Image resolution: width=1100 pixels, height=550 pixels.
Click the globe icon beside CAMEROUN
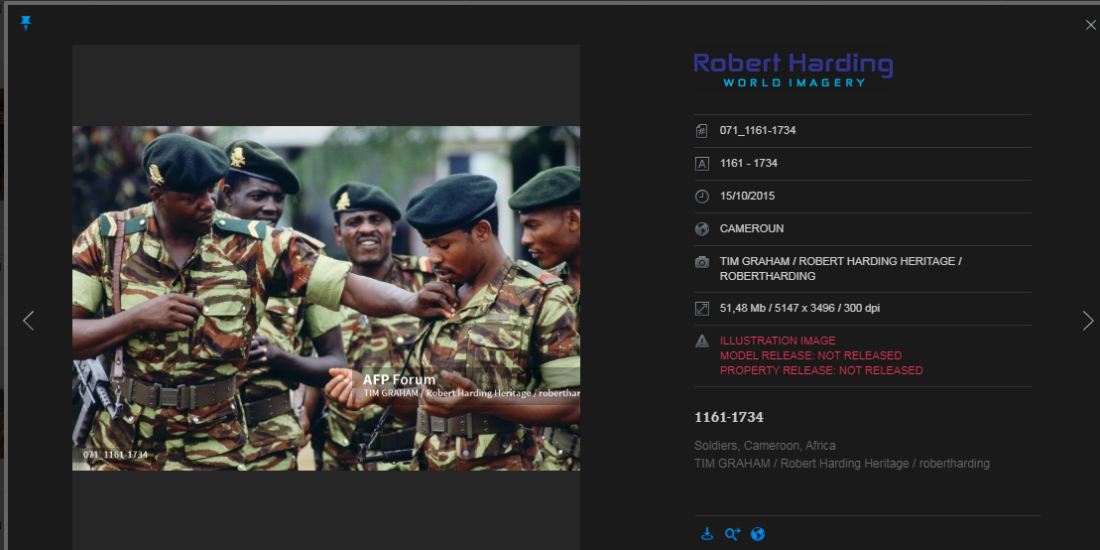[x=702, y=229]
